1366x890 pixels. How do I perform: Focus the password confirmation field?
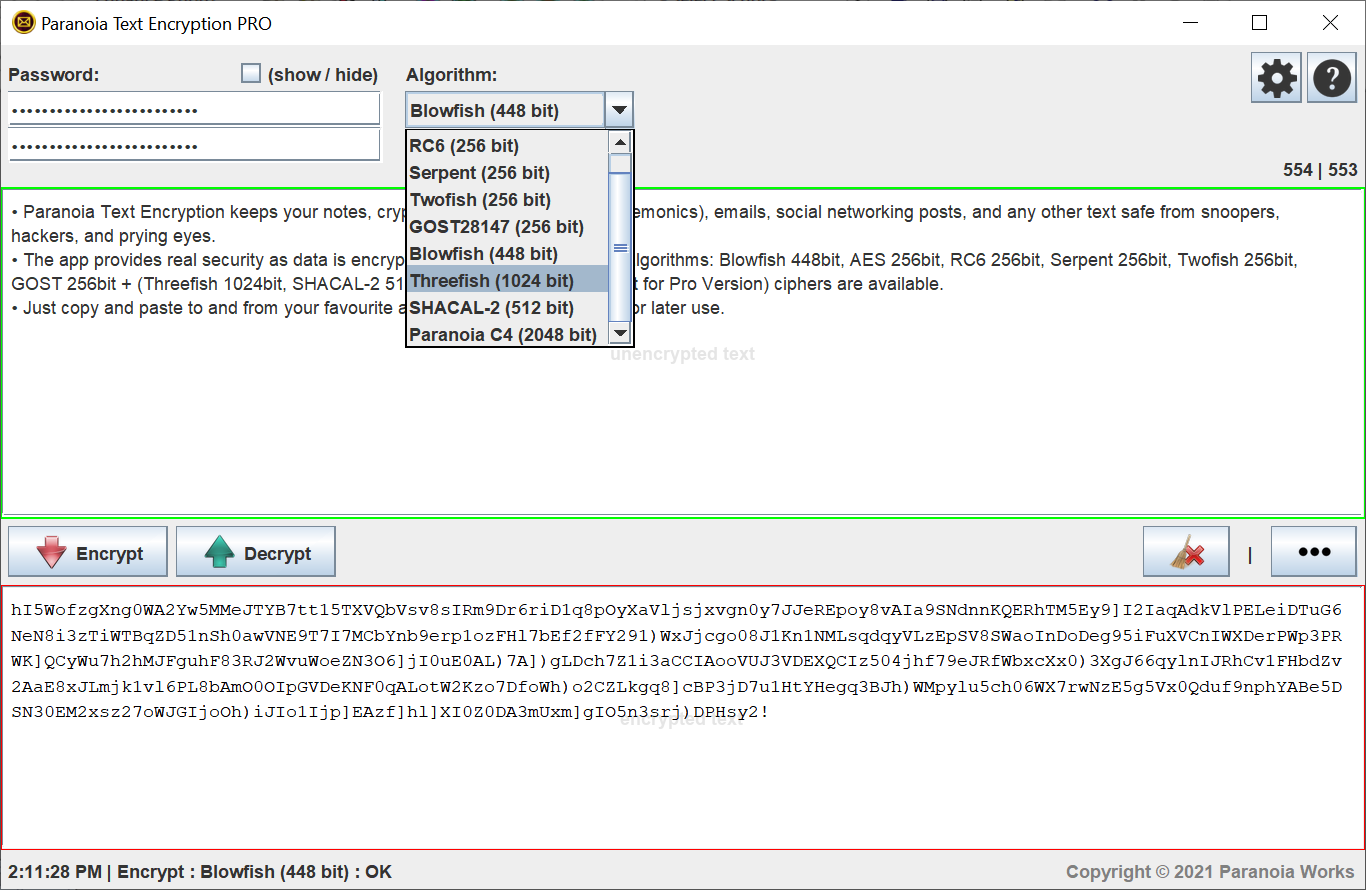click(194, 145)
